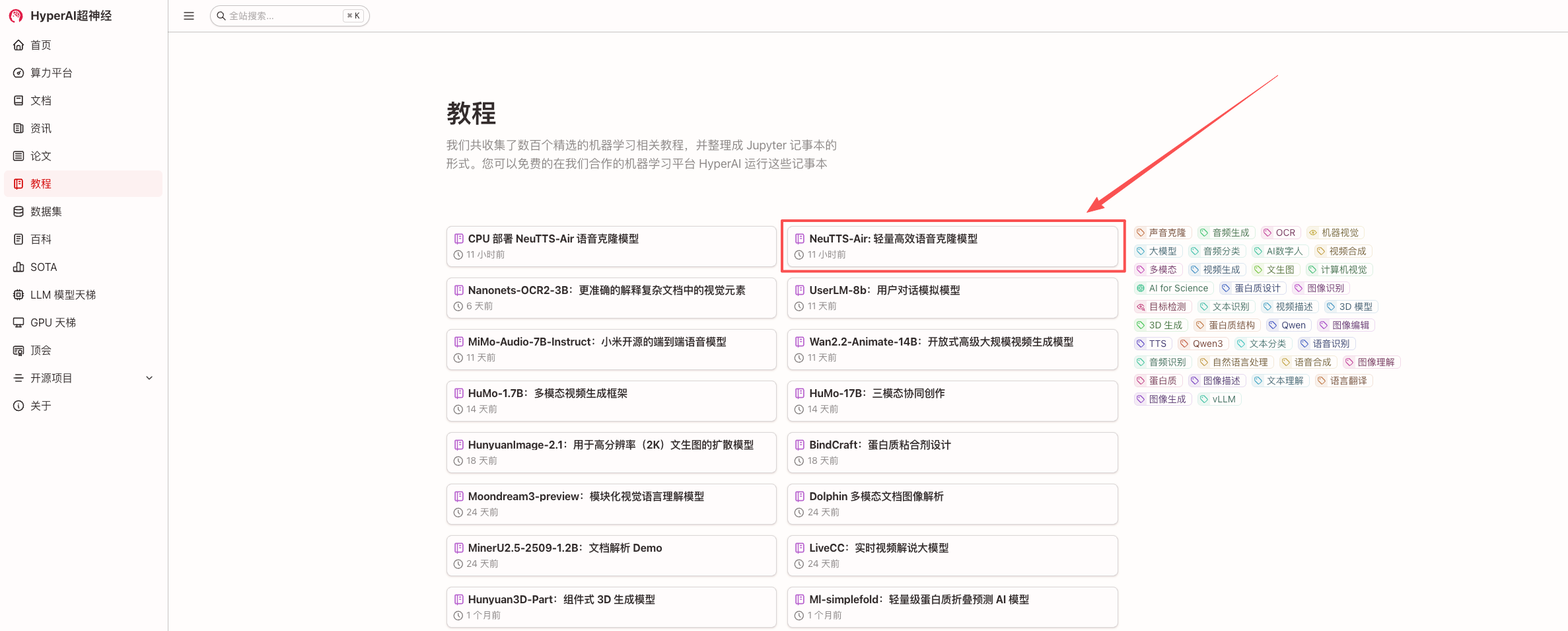Toggle the sidebar hamburger menu icon
This screenshot has width=1568, height=631.
(189, 16)
